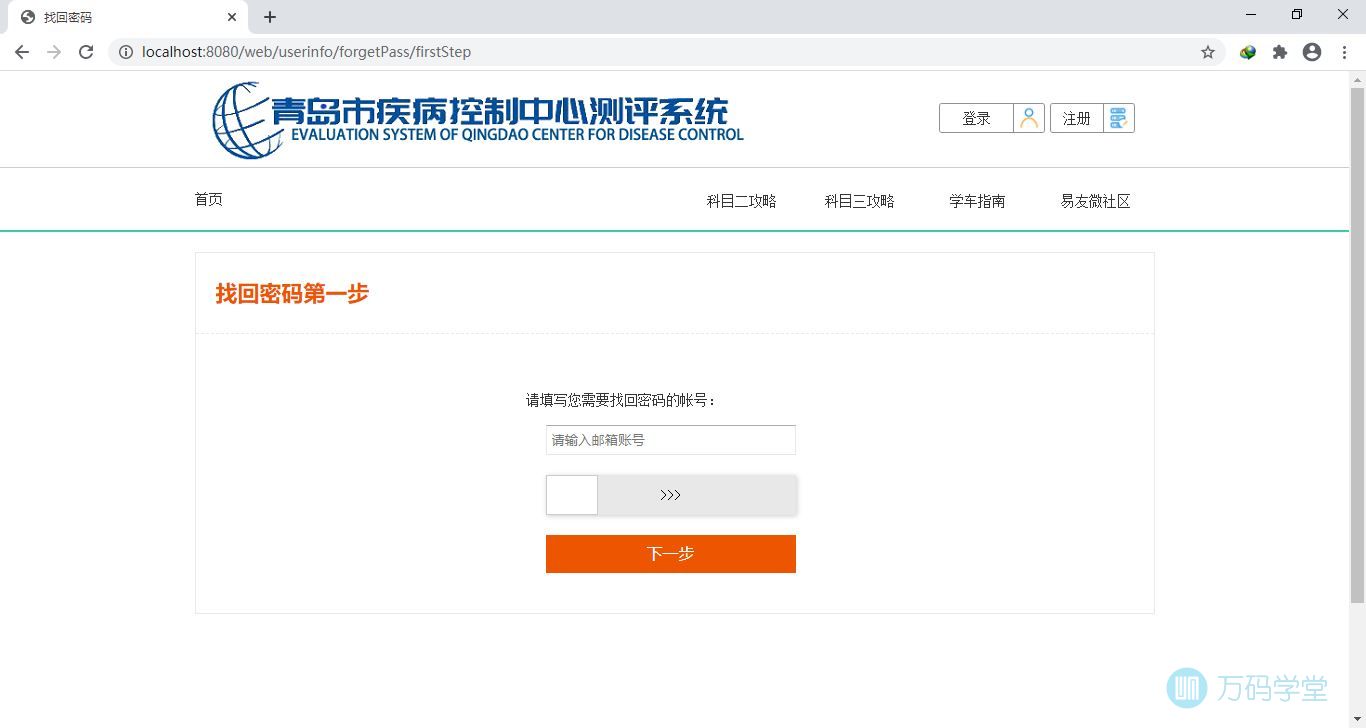Image resolution: width=1366 pixels, height=728 pixels.
Task: Click the page vertical scrollbar
Action: (x=1357, y=345)
